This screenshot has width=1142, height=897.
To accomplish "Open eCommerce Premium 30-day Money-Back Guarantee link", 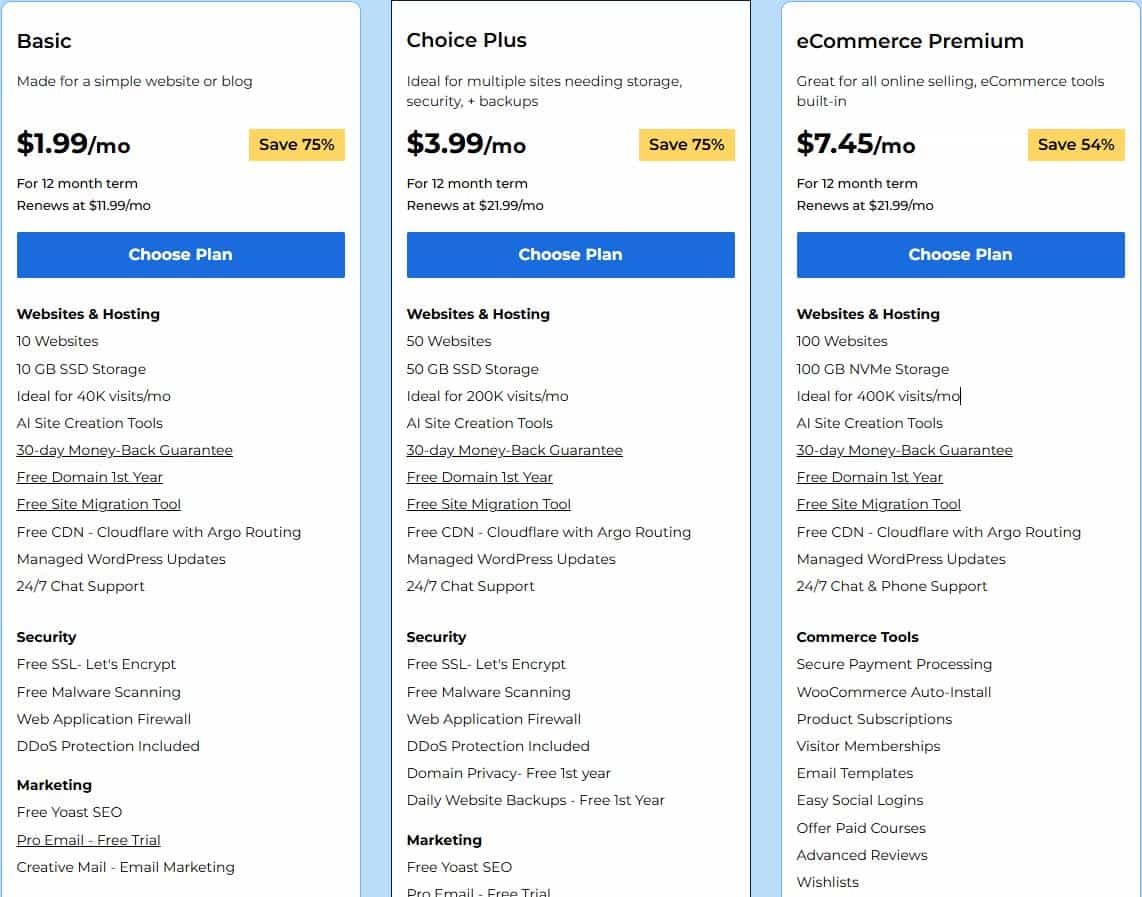I will [904, 450].
